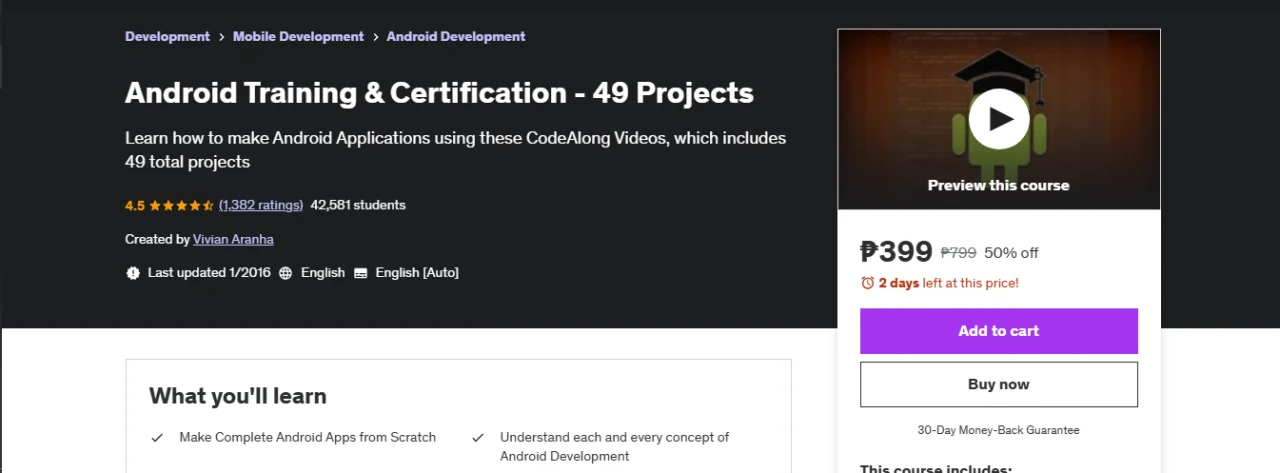Add the course to cart

[x=999, y=331]
